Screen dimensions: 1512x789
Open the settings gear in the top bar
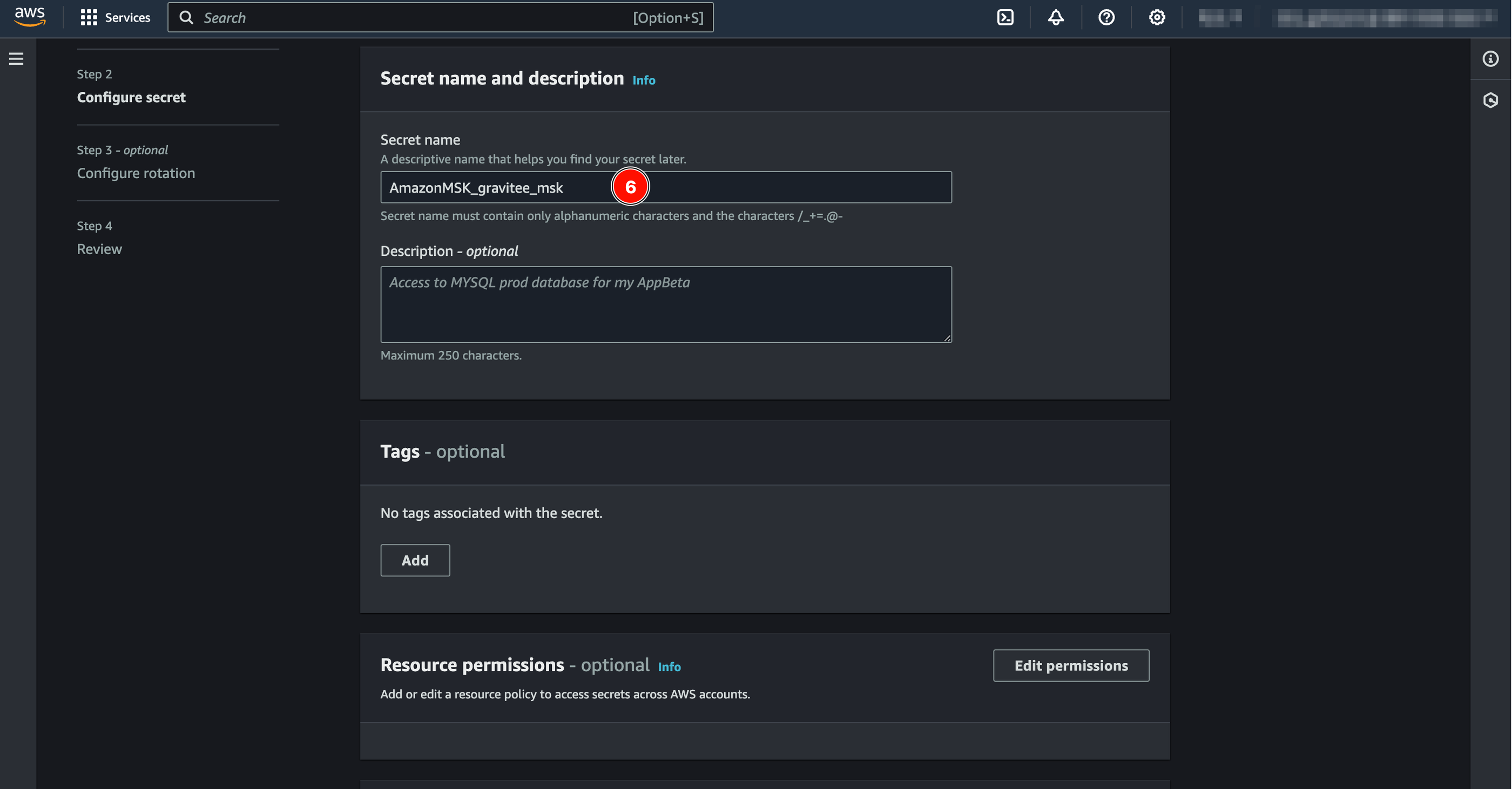click(x=1157, y=18)
